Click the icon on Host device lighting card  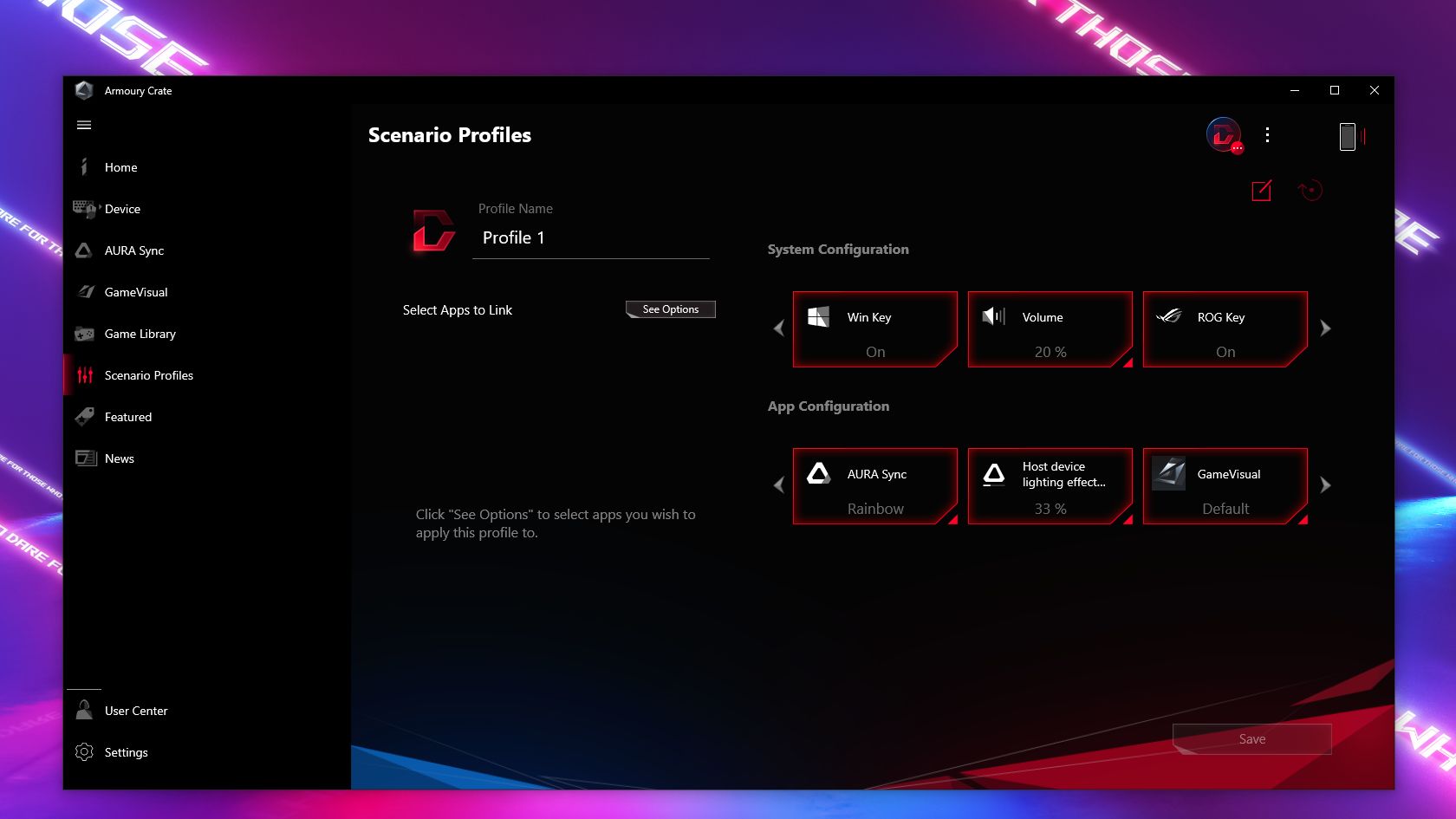click(x=994, y=474)
